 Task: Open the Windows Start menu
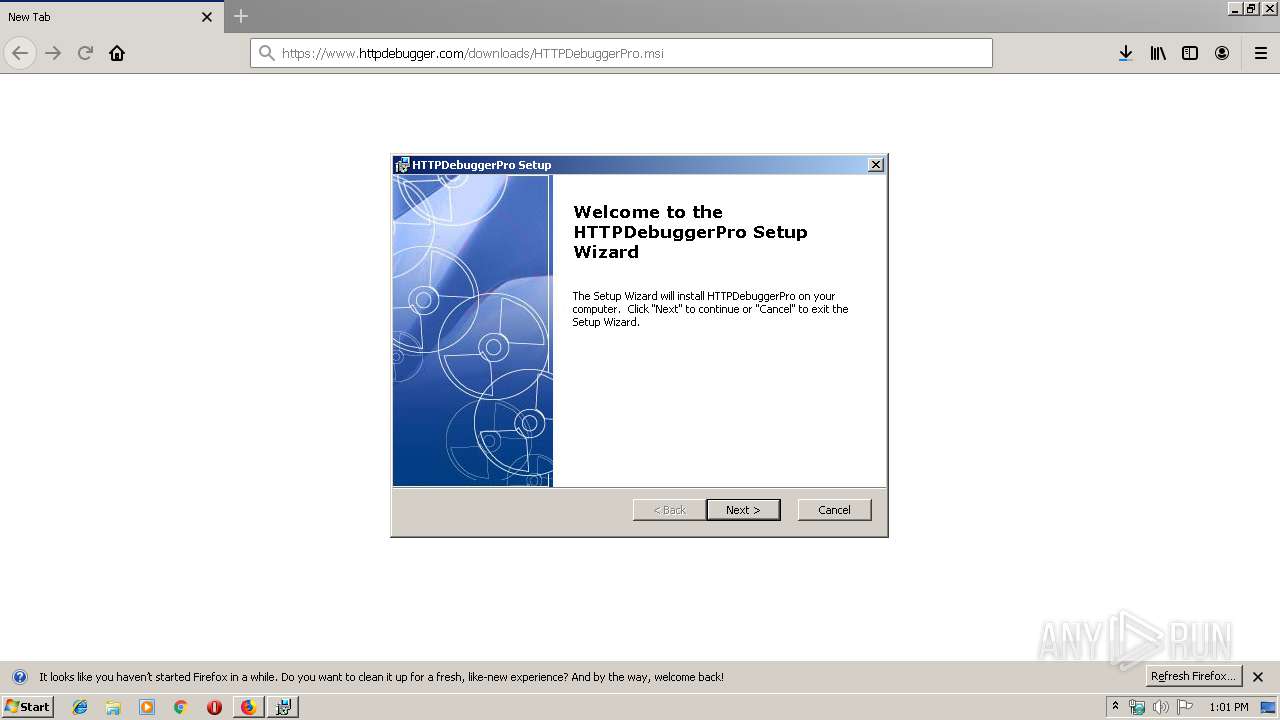click(28, 707)
